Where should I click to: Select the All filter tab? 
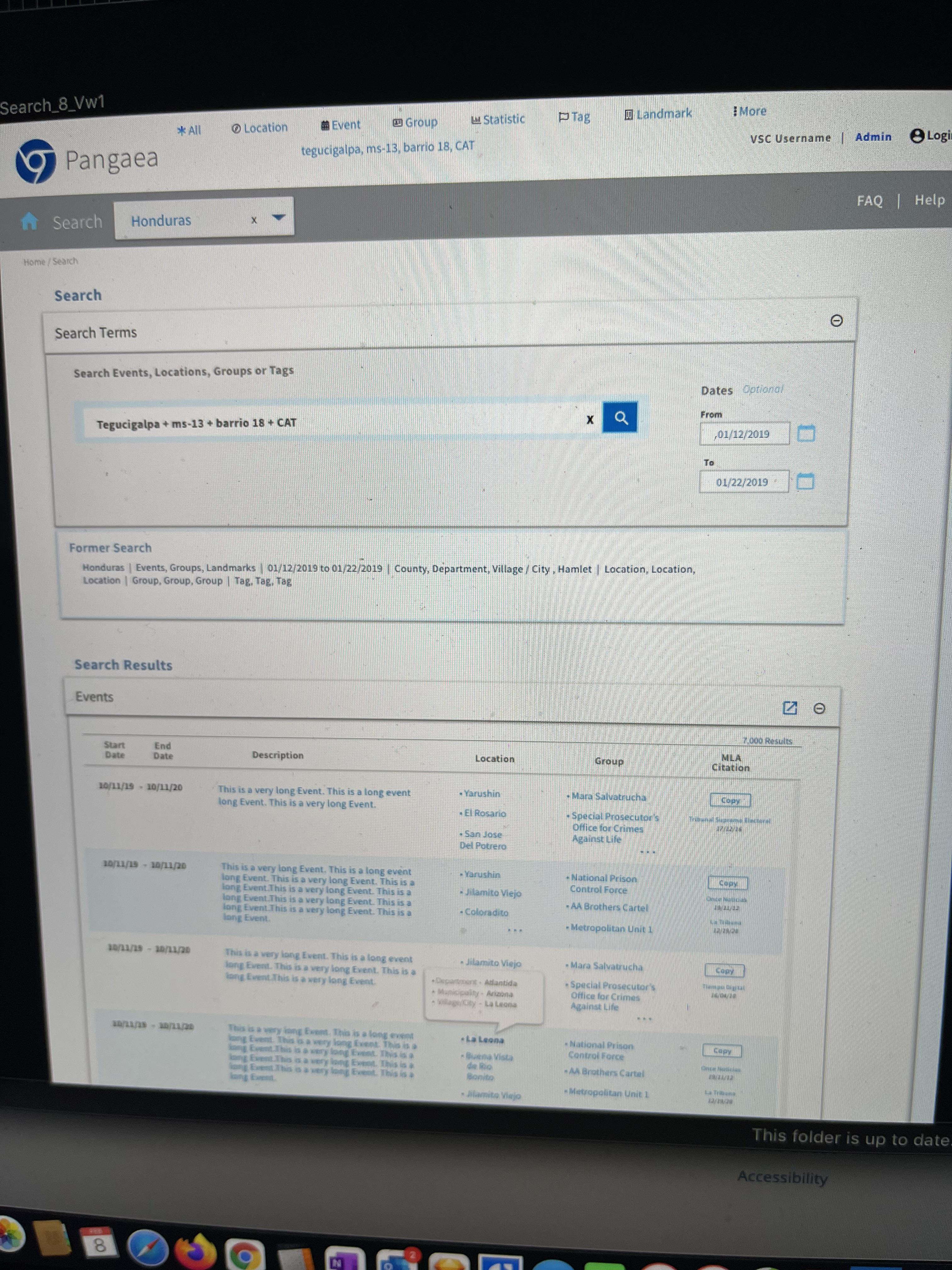189,130
